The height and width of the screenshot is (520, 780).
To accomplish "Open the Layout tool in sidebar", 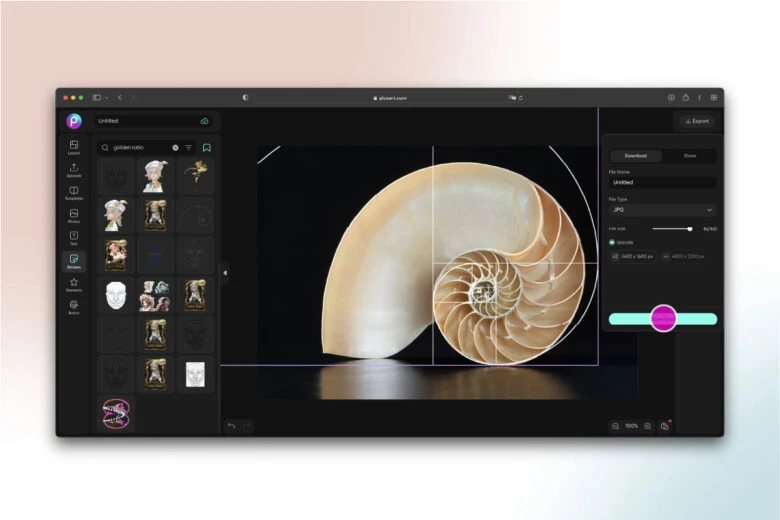I will [74, 147].
